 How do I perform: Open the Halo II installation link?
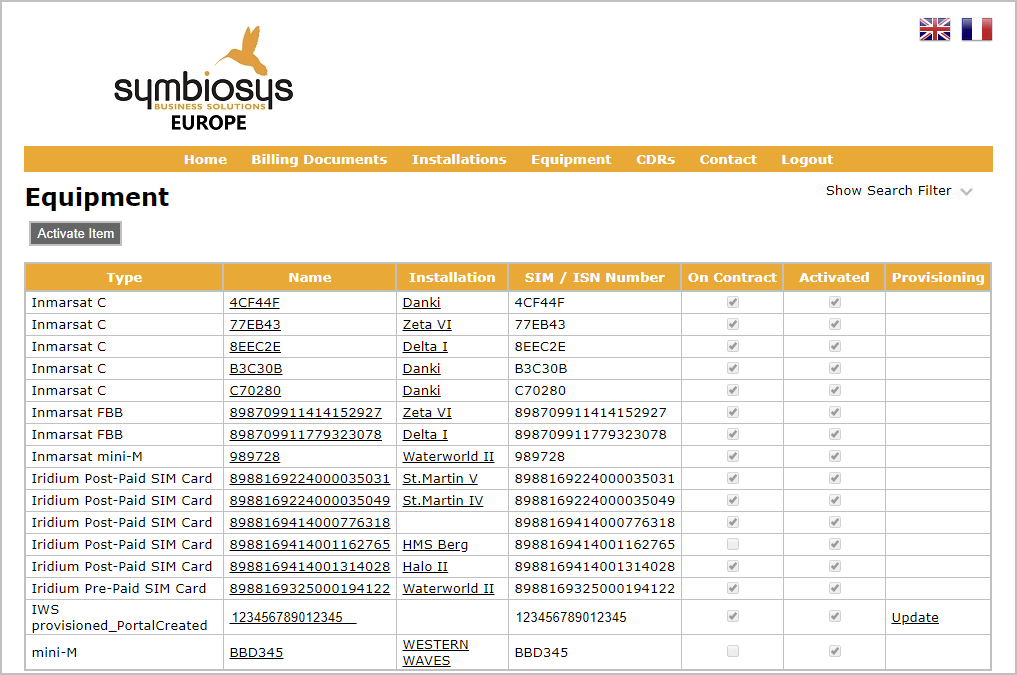tap(425, 566)
